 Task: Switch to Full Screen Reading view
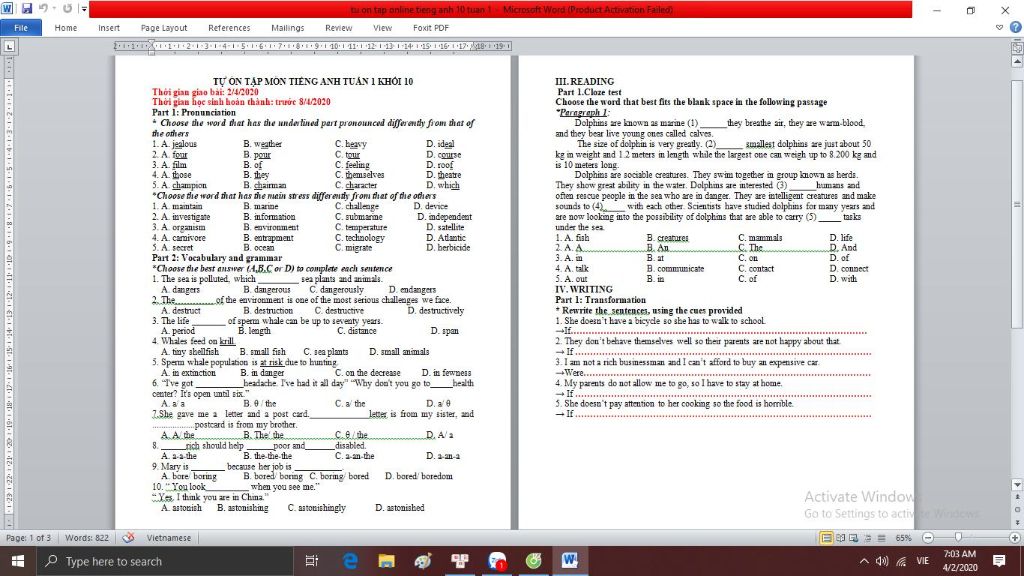tap(840, 538)
